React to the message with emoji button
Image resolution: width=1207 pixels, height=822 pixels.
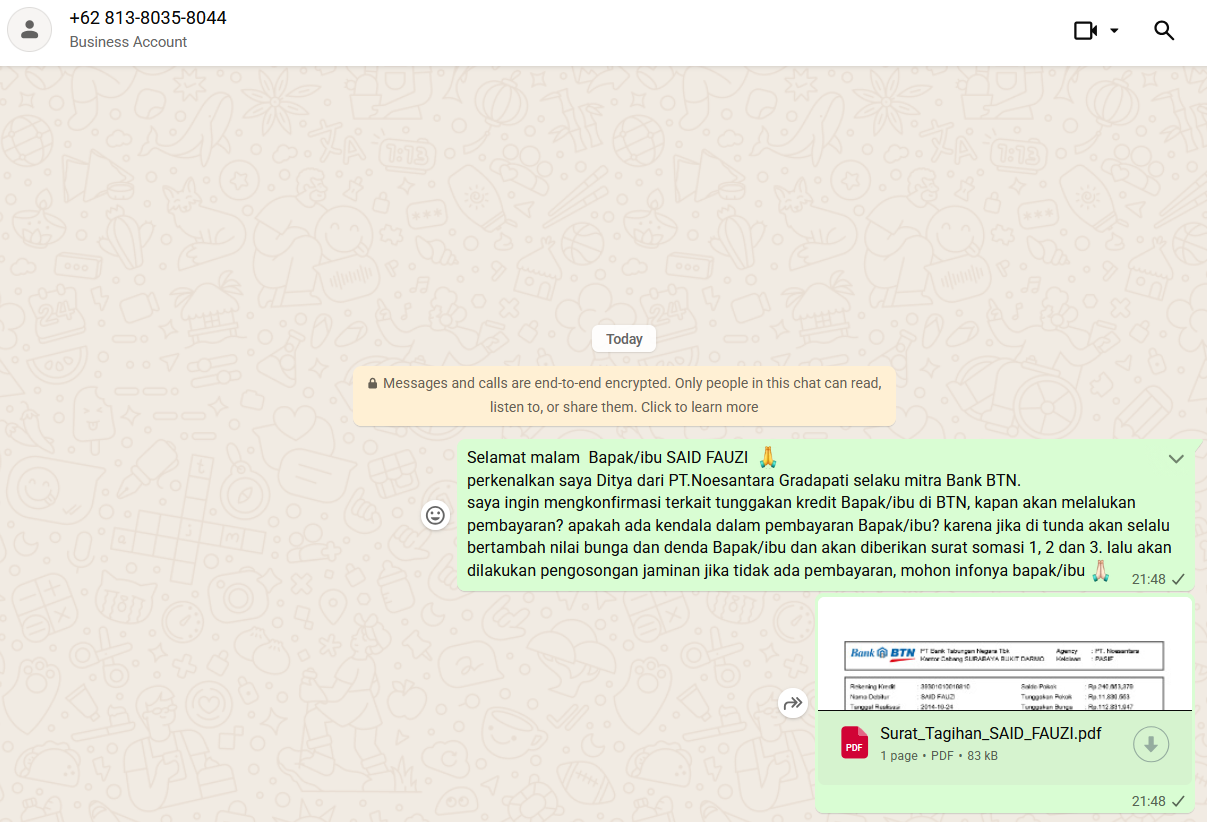435,515
